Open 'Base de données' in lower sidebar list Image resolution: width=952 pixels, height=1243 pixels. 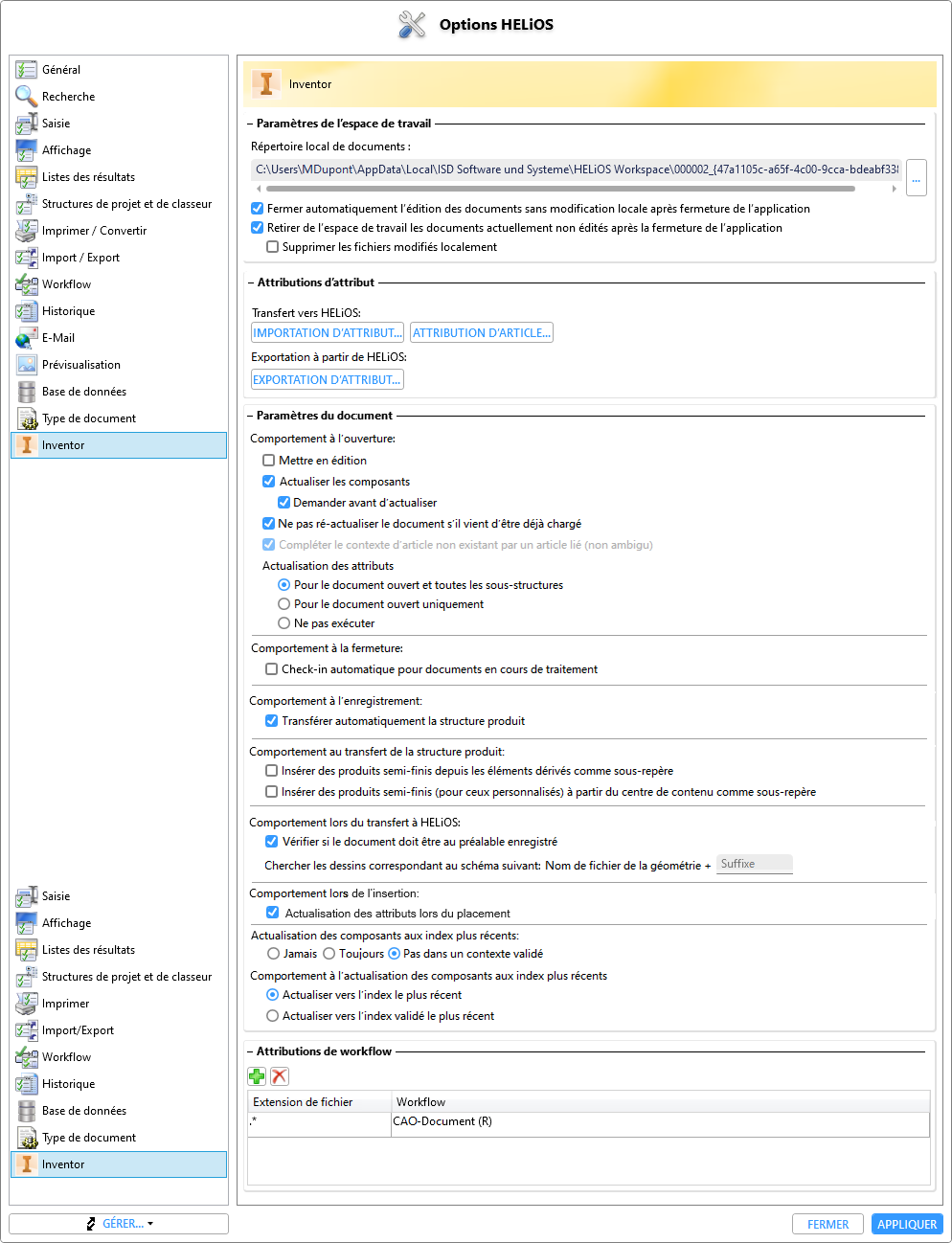(x=119, y=1111)
